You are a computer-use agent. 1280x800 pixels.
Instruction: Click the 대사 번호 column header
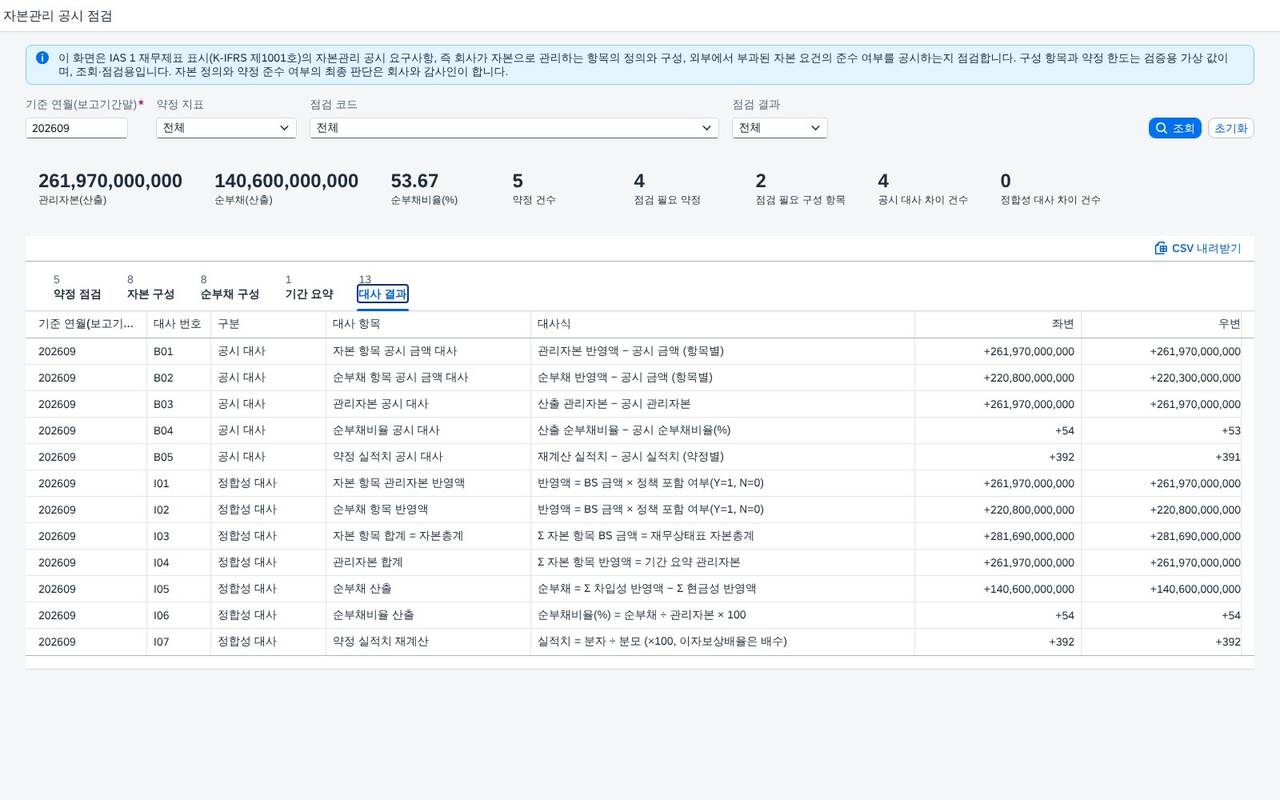coord(178,324)
